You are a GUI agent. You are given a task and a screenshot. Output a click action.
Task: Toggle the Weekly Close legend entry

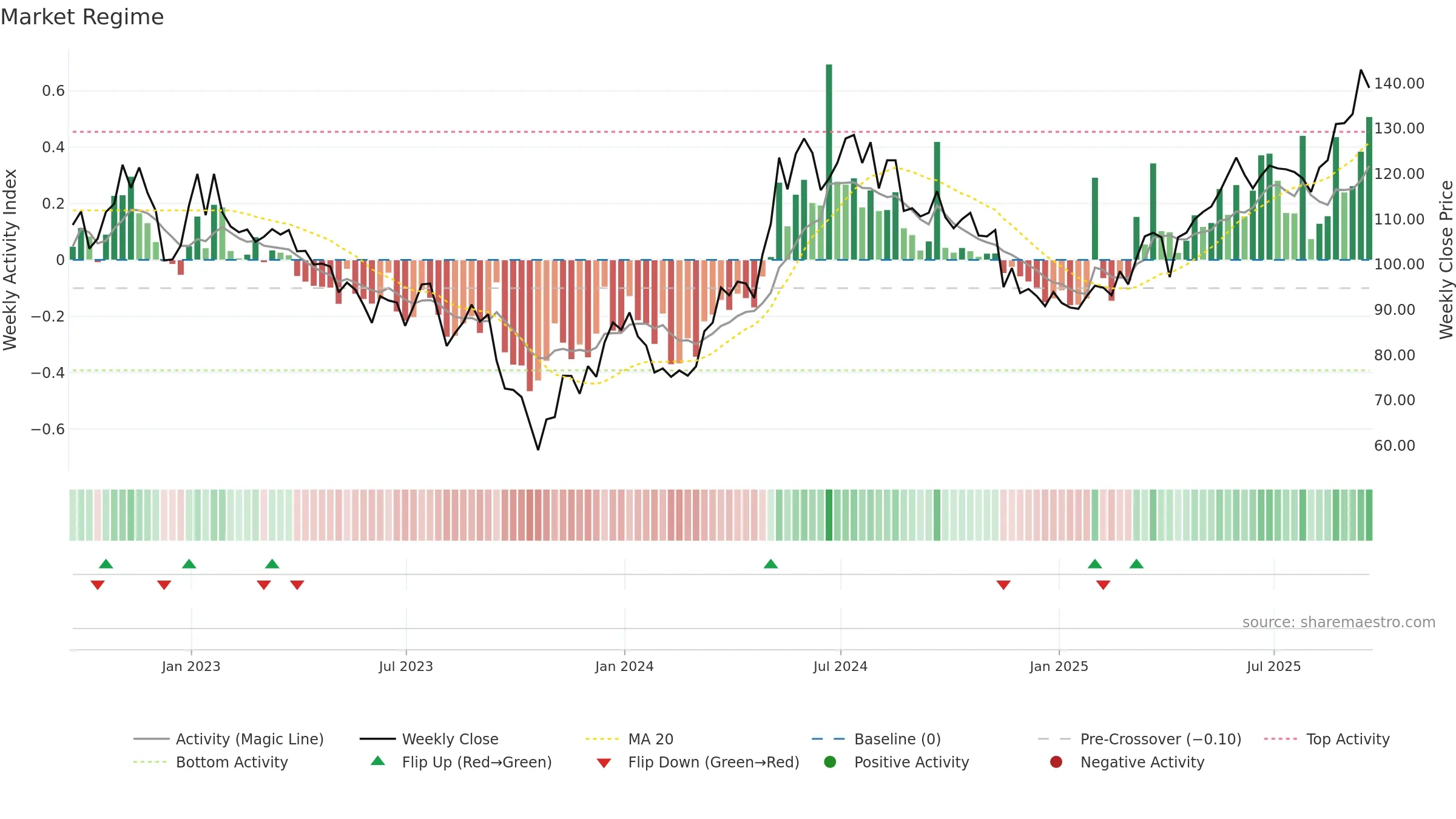429,739
